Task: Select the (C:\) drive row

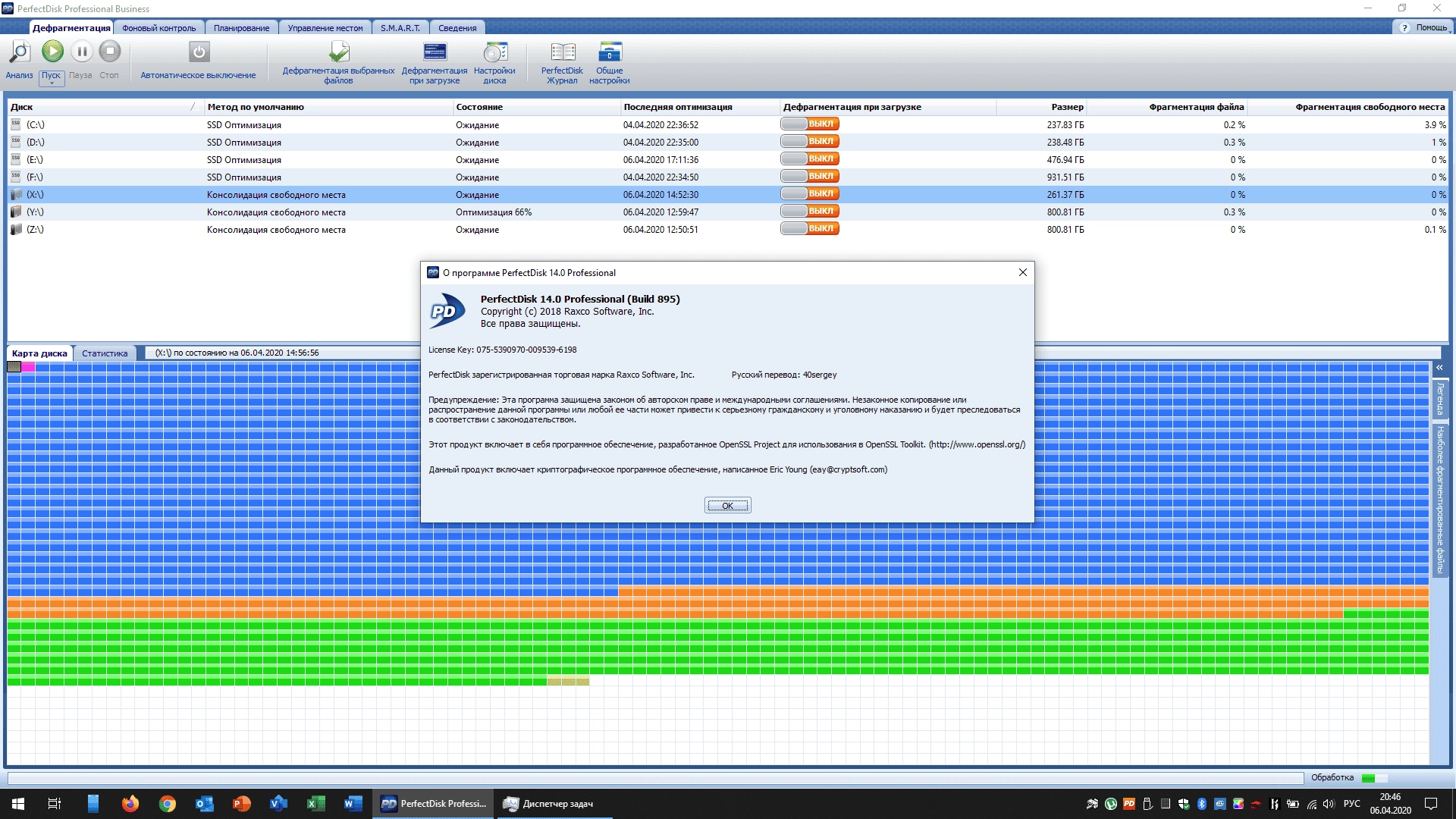Action: 728,124
